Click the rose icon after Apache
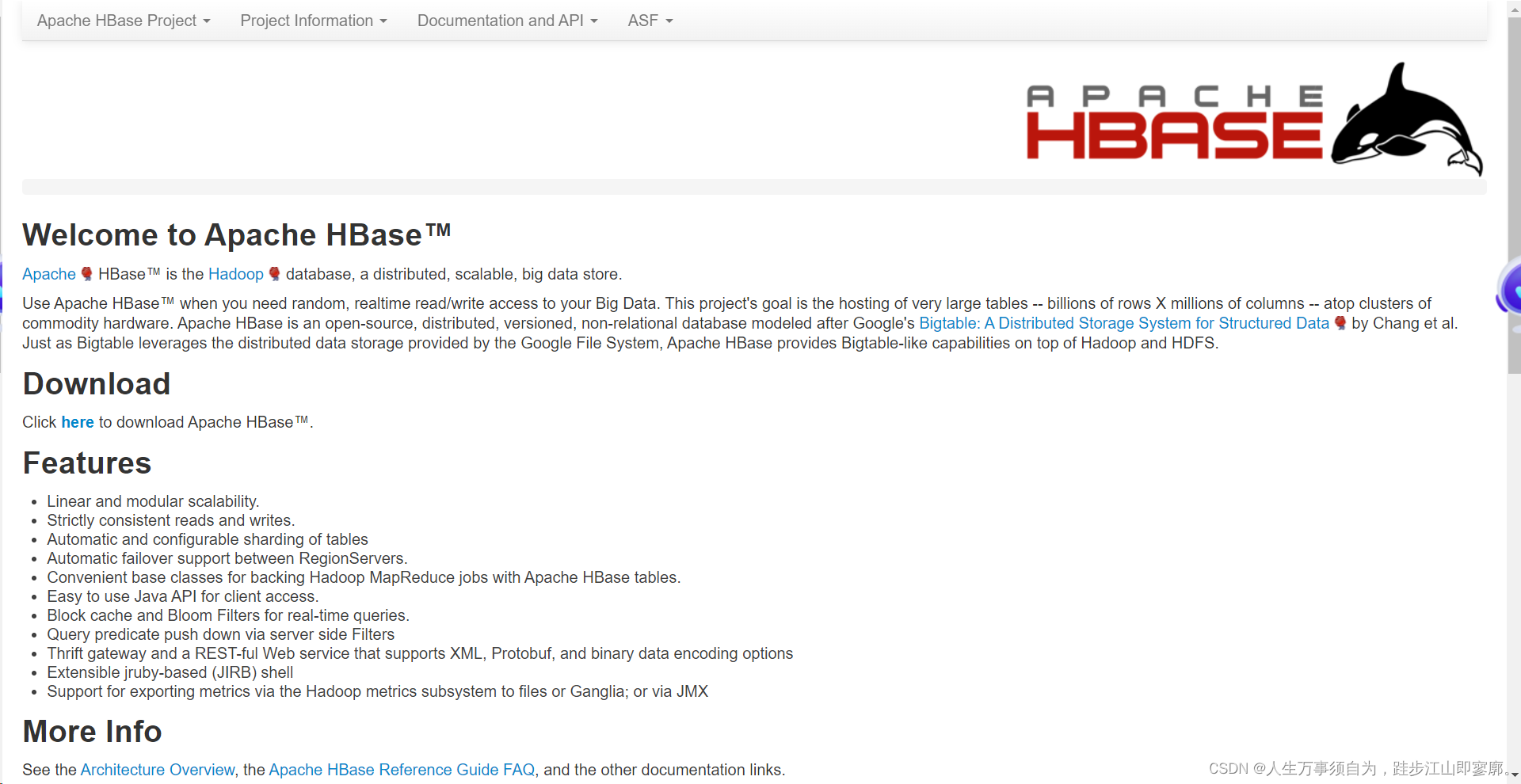 pos(87,274)
